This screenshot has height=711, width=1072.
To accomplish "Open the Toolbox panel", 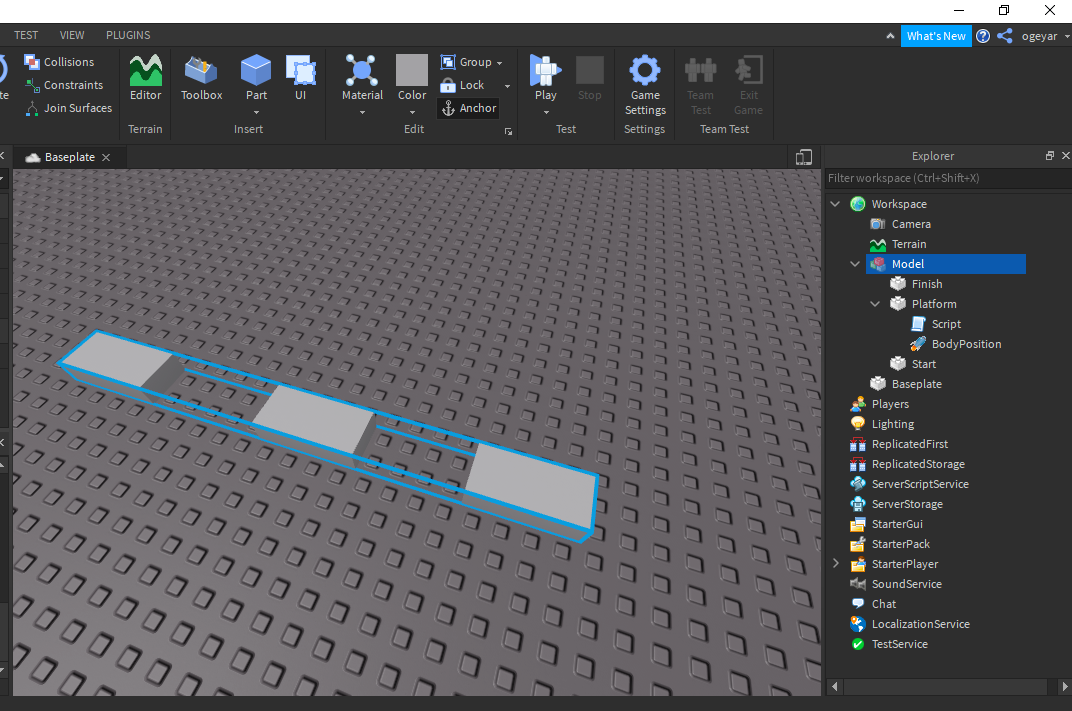I will coord(201,77).
